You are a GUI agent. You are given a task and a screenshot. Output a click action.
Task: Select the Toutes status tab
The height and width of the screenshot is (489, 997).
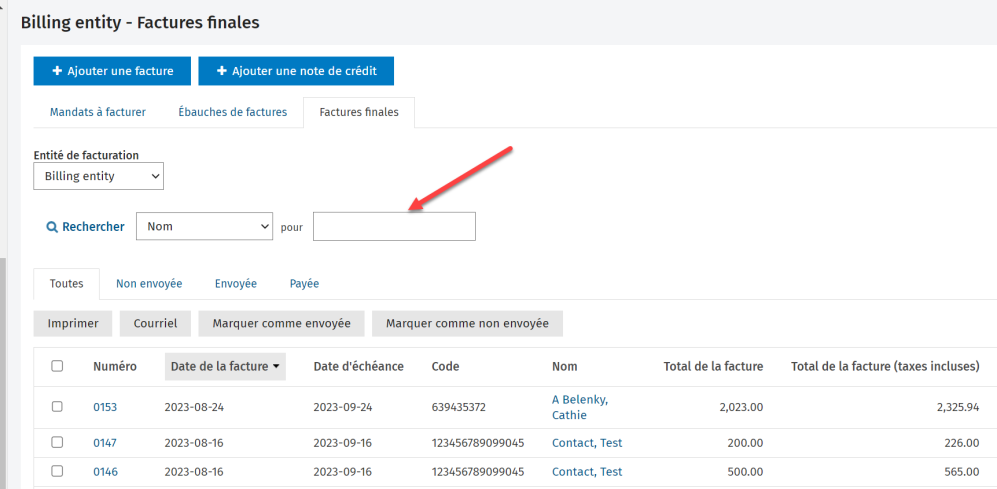pyautogui.click(x=67, y=284)
